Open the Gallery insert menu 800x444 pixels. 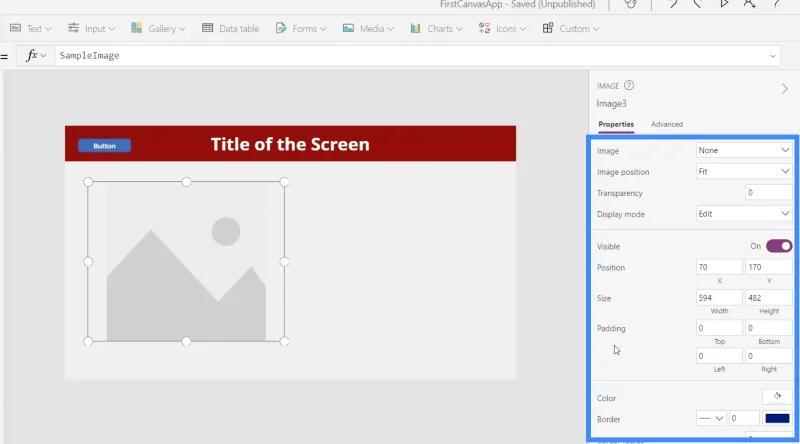pos(158,29)
